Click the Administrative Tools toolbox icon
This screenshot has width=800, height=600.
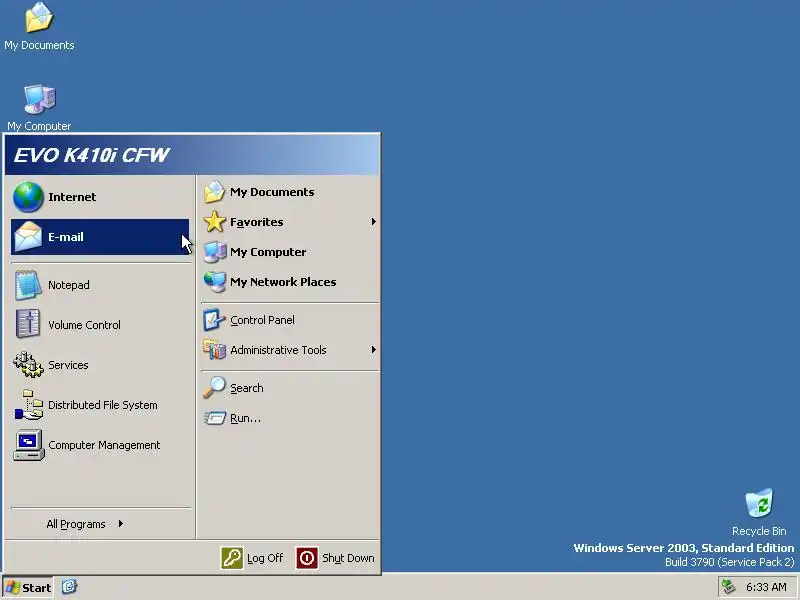click(x=214, y=350)
